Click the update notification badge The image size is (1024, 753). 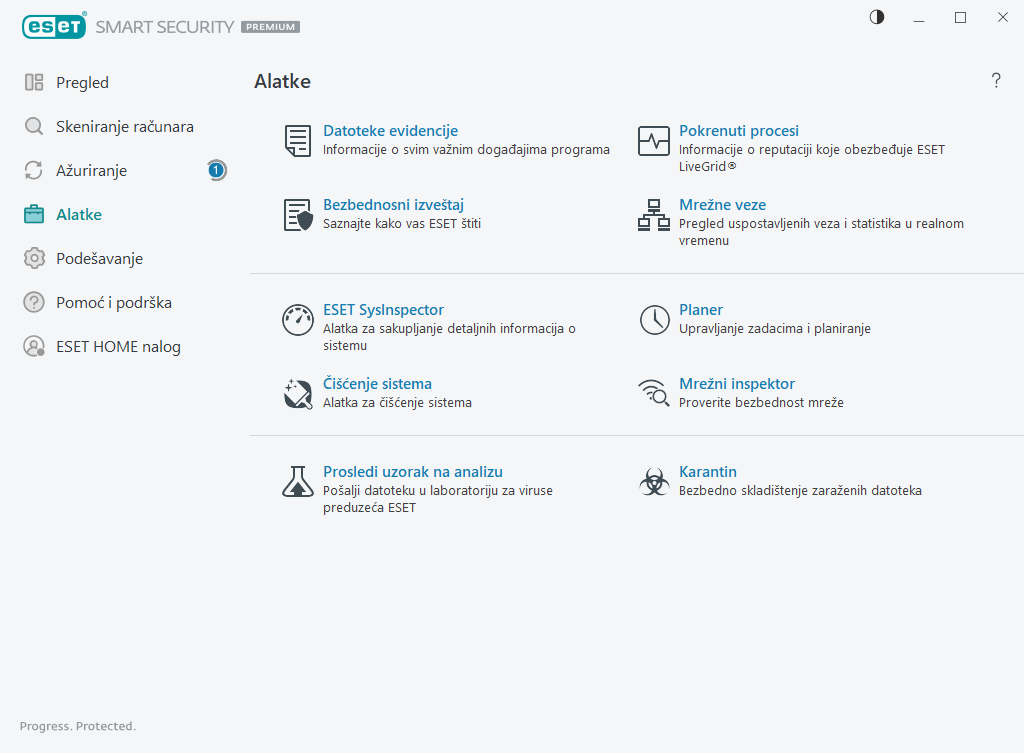point(216,171)
